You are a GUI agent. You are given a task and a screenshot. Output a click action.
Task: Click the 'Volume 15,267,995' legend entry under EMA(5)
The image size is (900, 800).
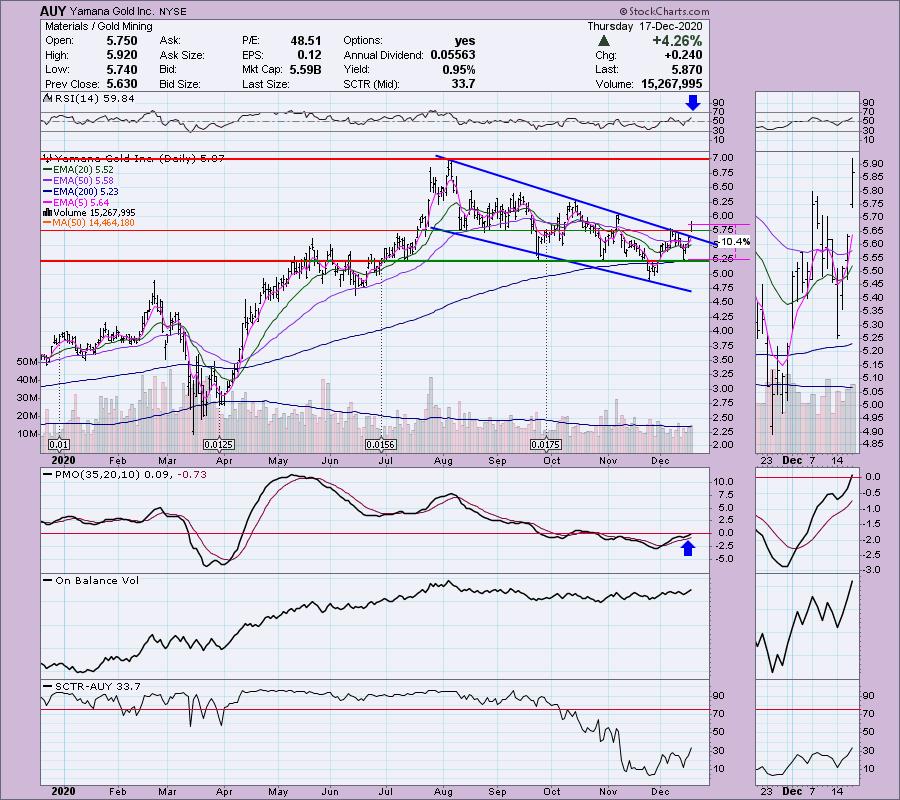point(94,213)
